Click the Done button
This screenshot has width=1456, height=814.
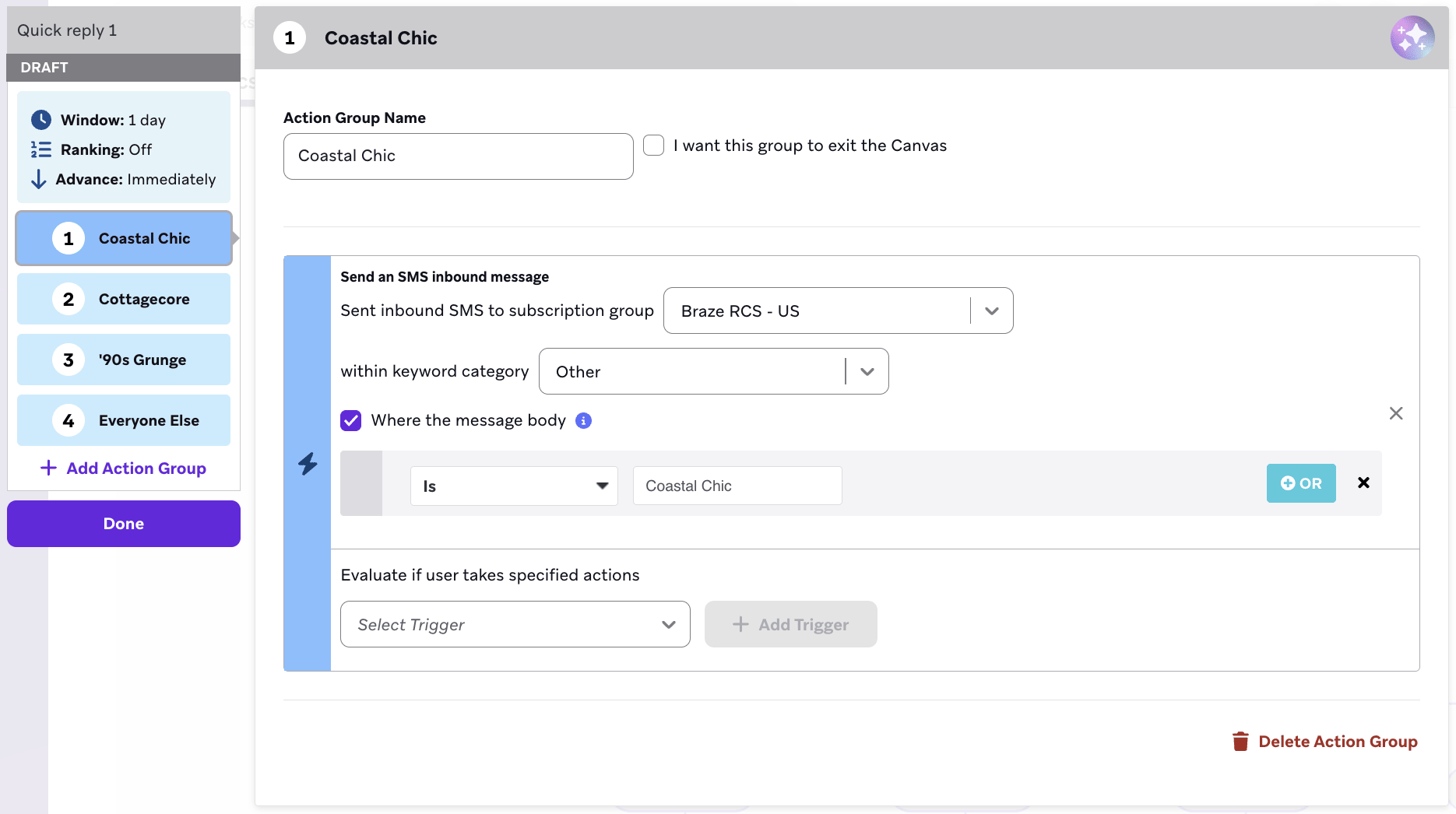(x=123, y=524)
